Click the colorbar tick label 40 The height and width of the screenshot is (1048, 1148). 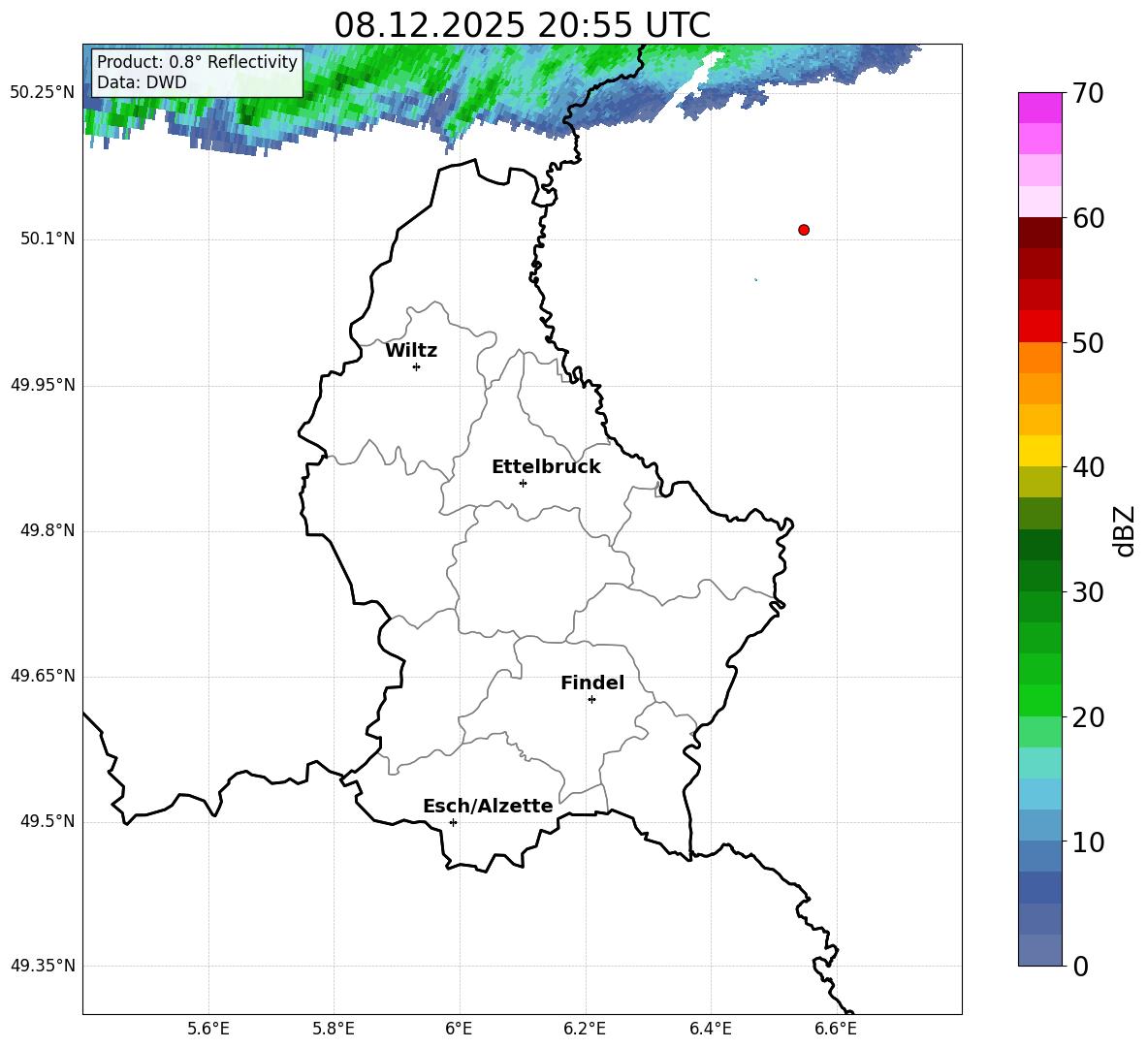coord(1088,467)
